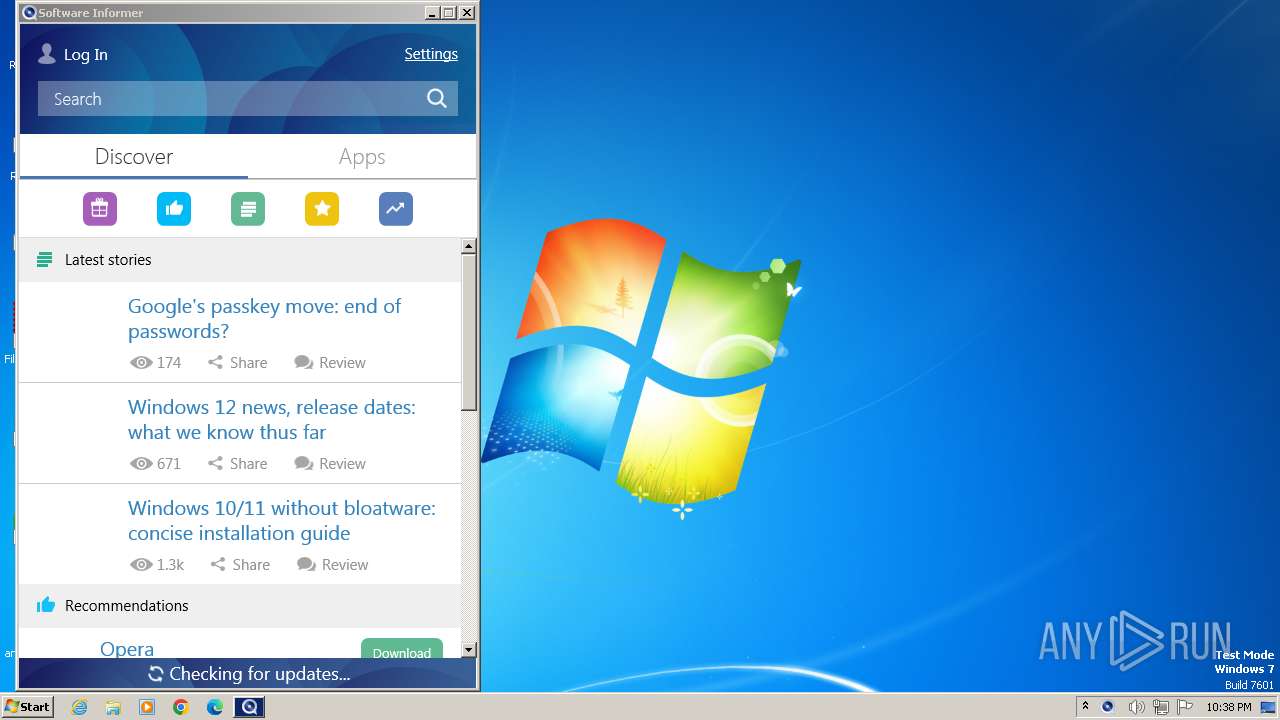Viewport: 1280px width, 720px height.
Task: Open Windows 12 news release dates article
Action: pos(271,419)
